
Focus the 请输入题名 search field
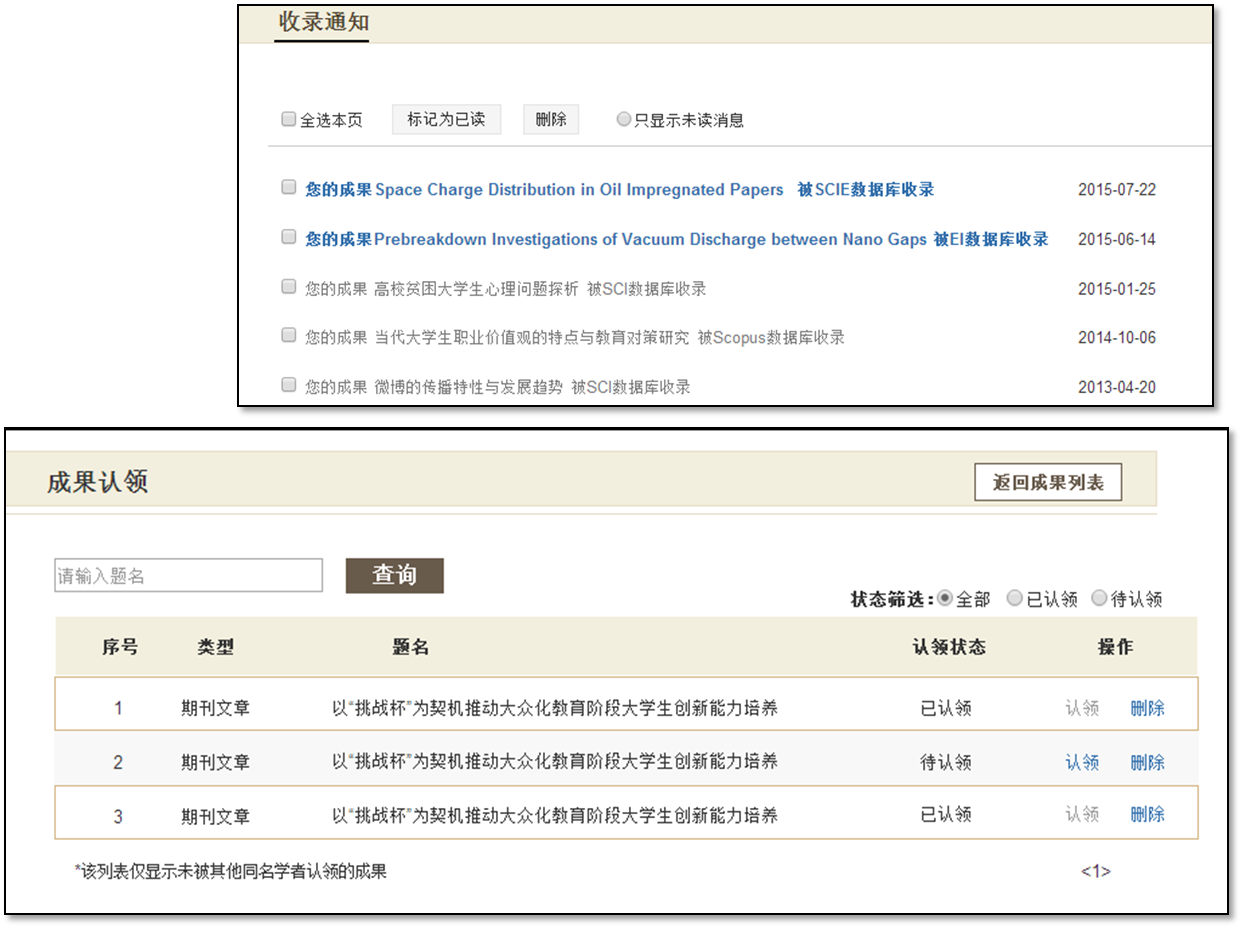tap(189, 575)
